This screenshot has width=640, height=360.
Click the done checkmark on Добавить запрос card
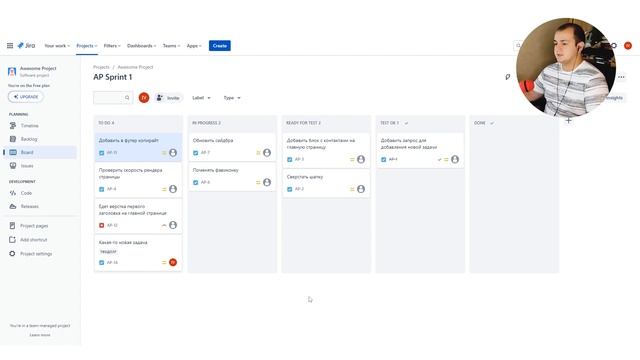[x=440, y=160]
